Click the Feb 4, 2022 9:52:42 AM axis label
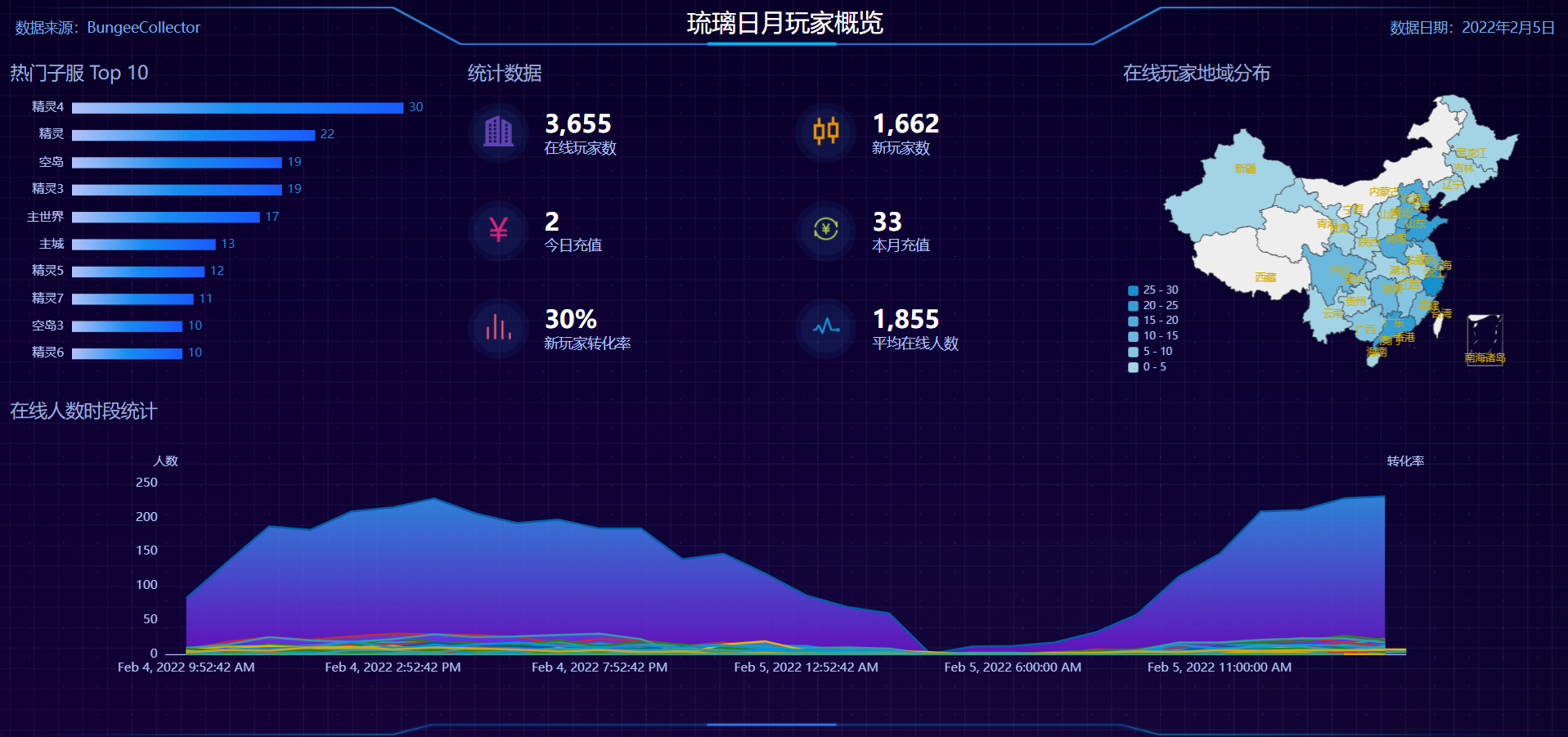The width and height of the screenshot is (1568, 737). 186,667
